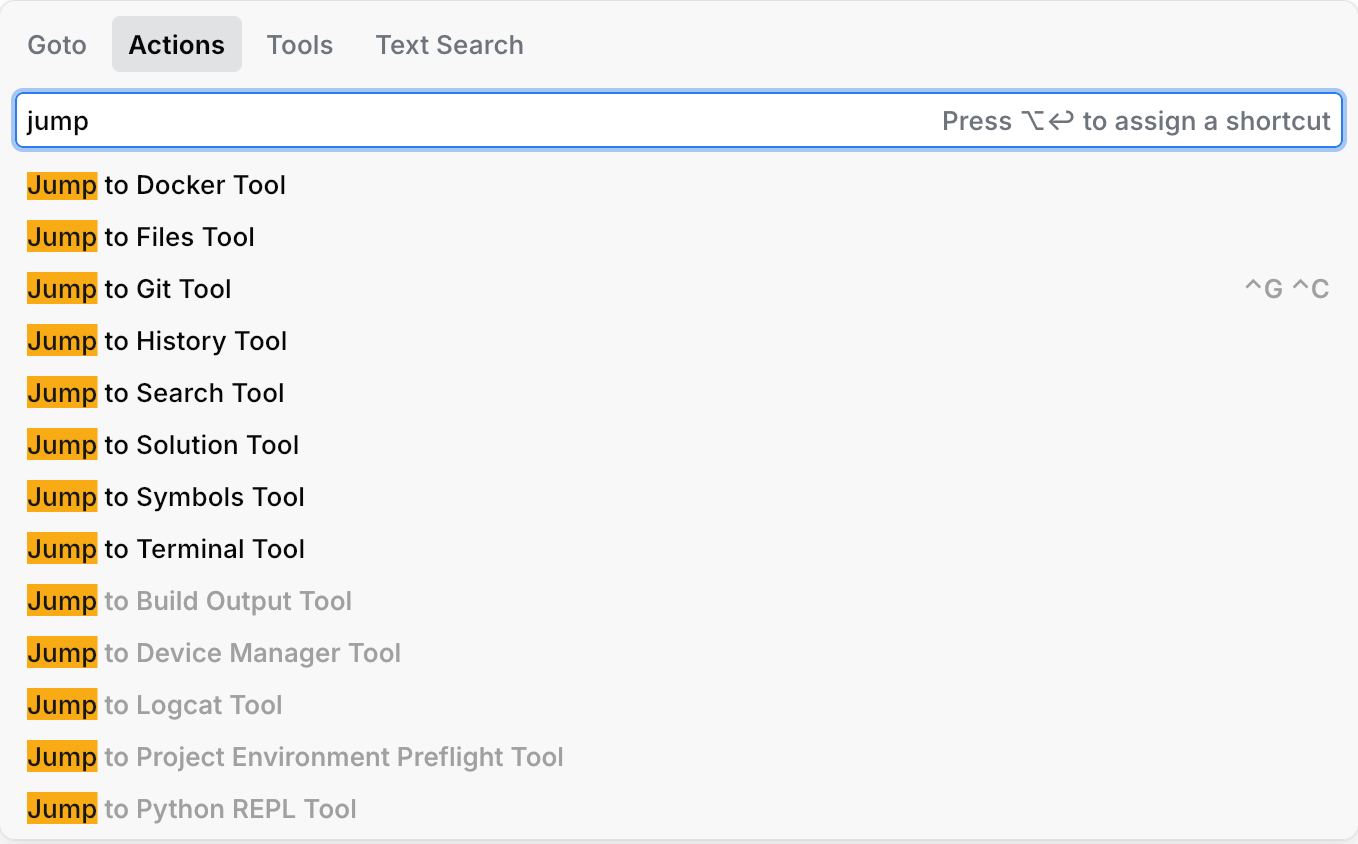Open Jump to Project Environment Preflight Tool
This screenshot has width=1358, height=844.
[x=294, y=757]
